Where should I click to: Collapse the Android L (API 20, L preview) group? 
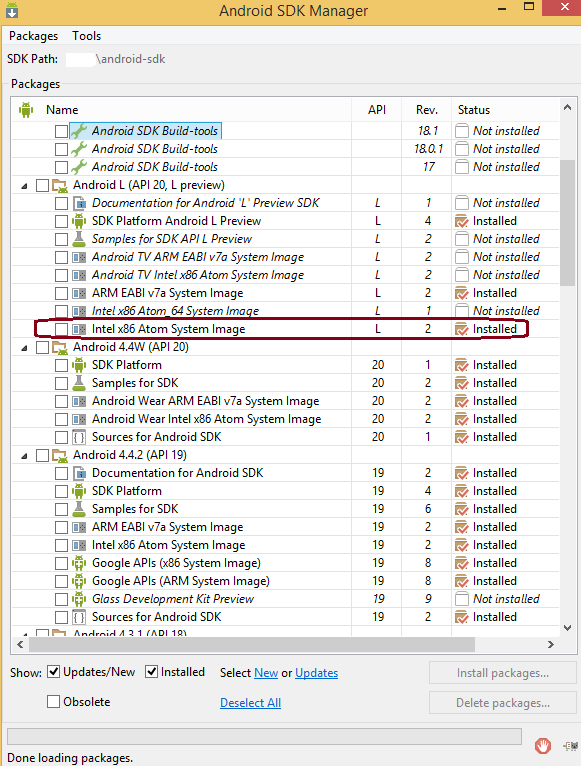click(24, 186)
